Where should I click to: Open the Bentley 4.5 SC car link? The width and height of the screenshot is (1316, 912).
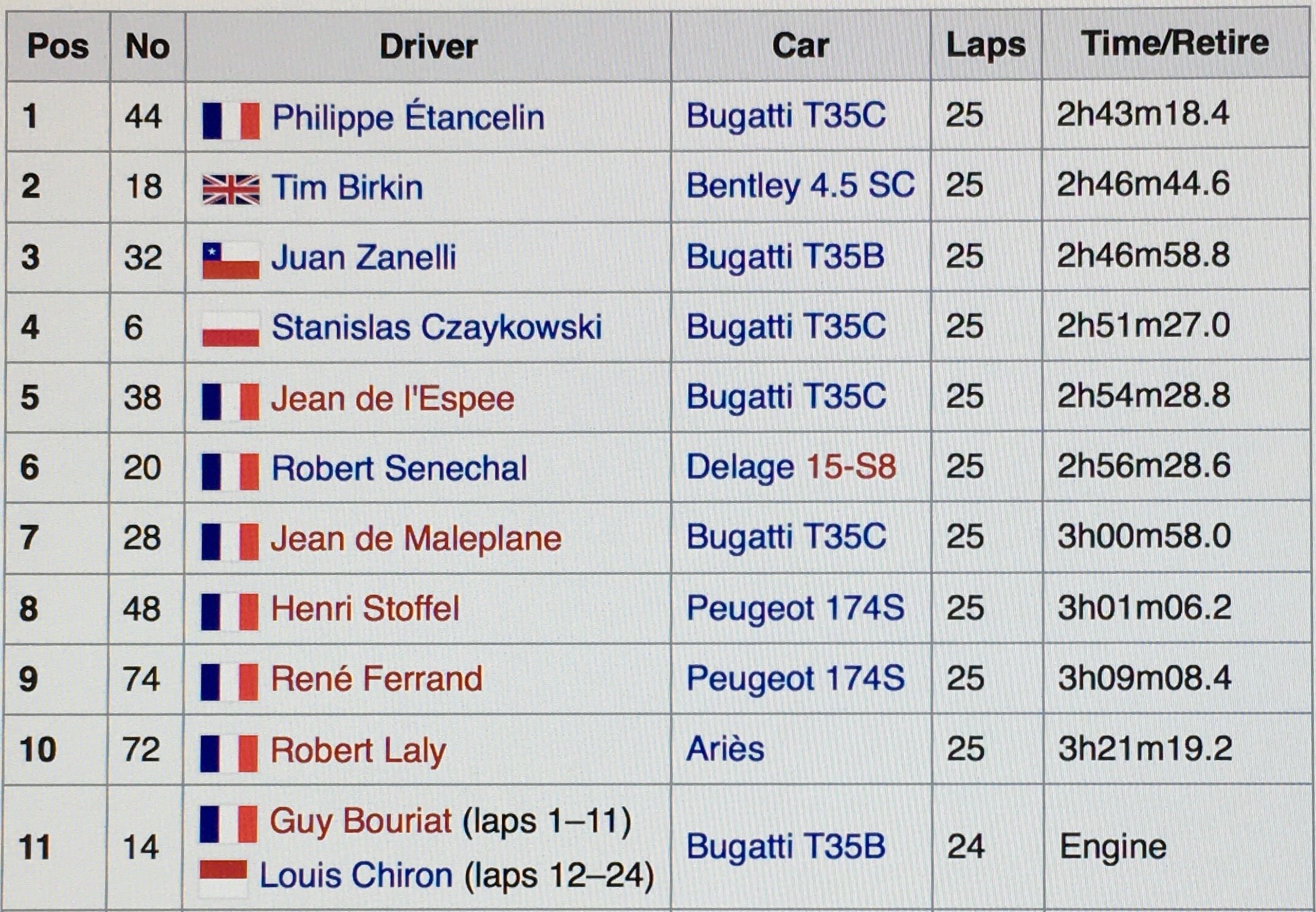800,186
